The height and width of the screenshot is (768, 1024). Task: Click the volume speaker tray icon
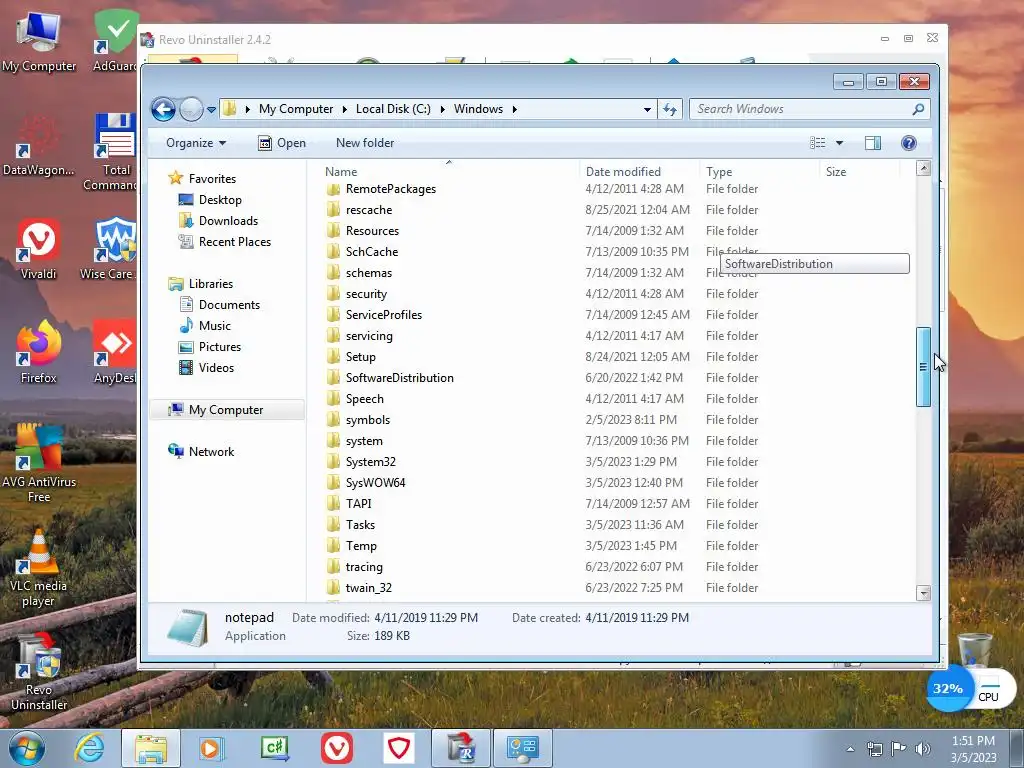922,748
